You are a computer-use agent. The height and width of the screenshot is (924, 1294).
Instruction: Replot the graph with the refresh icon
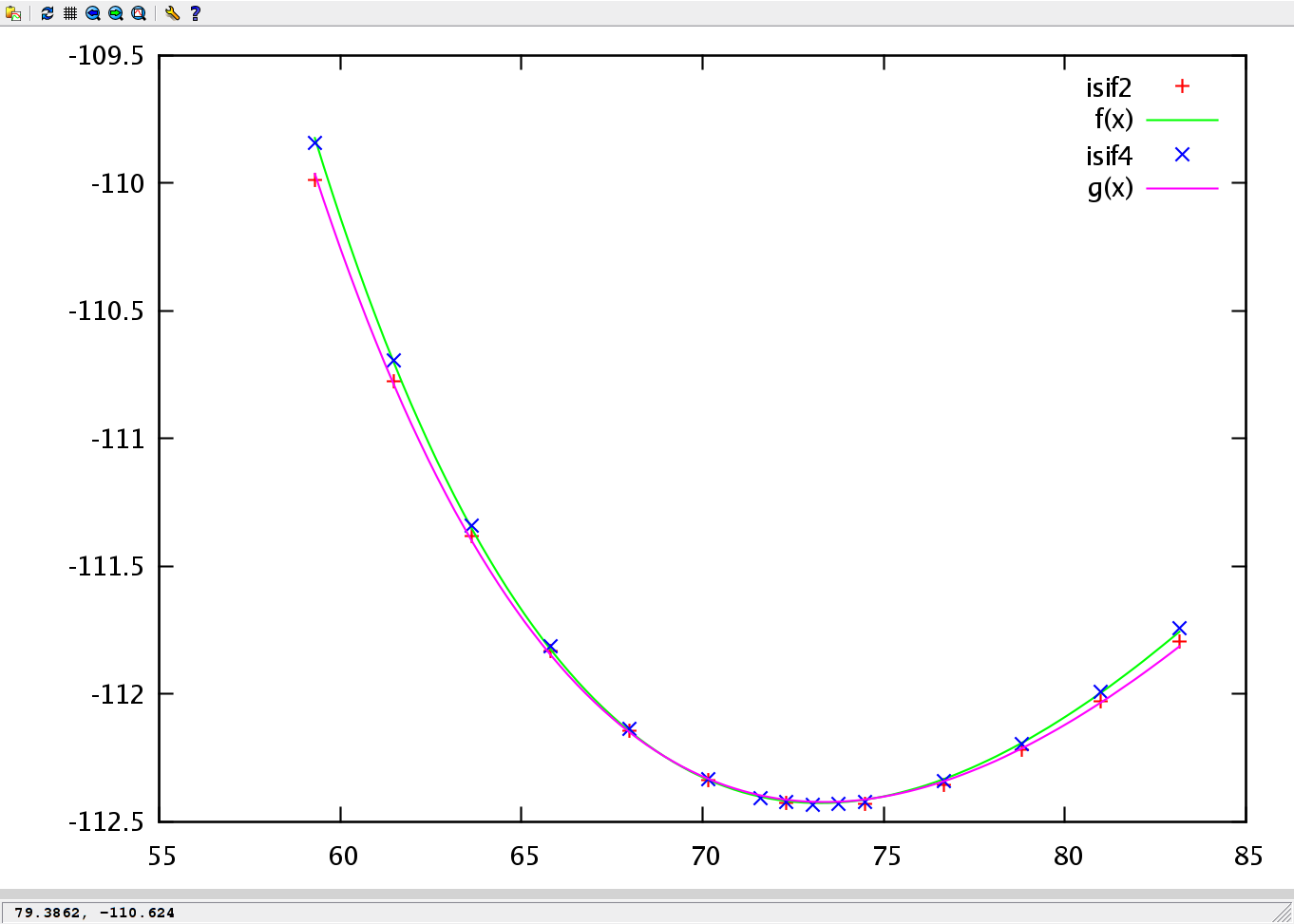[x=48, y=13]
